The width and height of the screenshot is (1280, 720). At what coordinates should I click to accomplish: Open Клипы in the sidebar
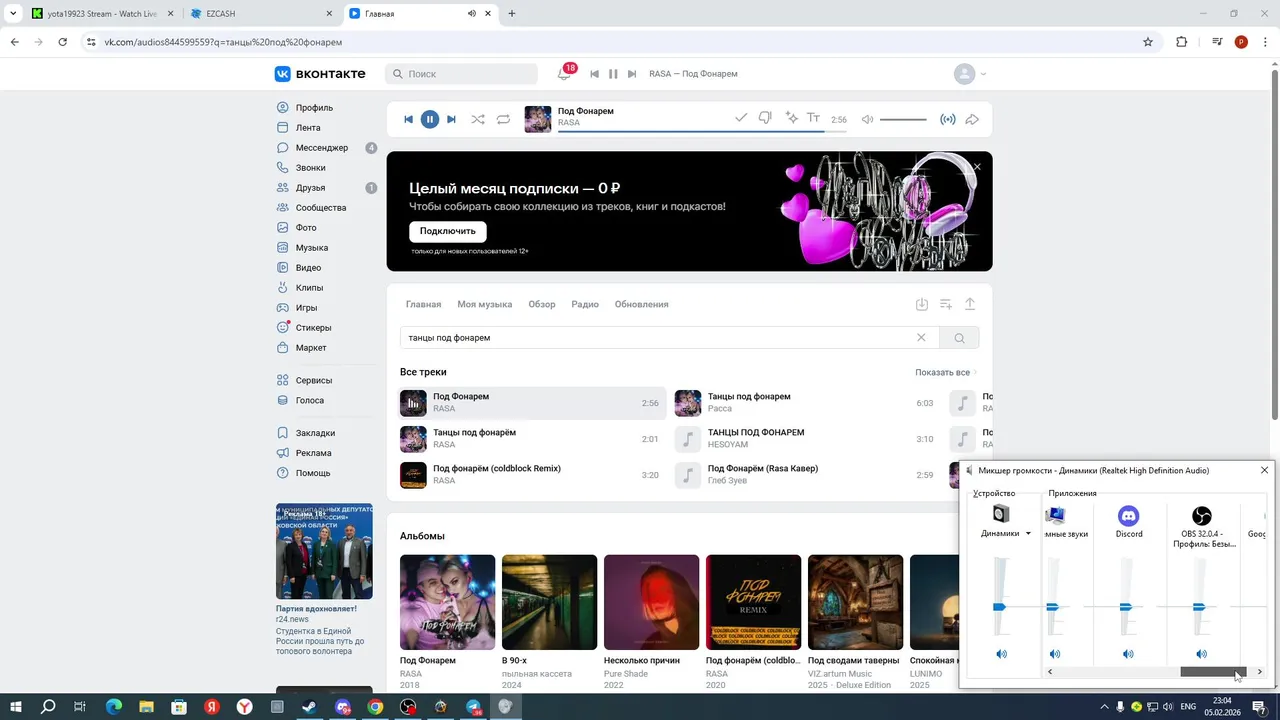pyautogui.click(x=309, y=287)
